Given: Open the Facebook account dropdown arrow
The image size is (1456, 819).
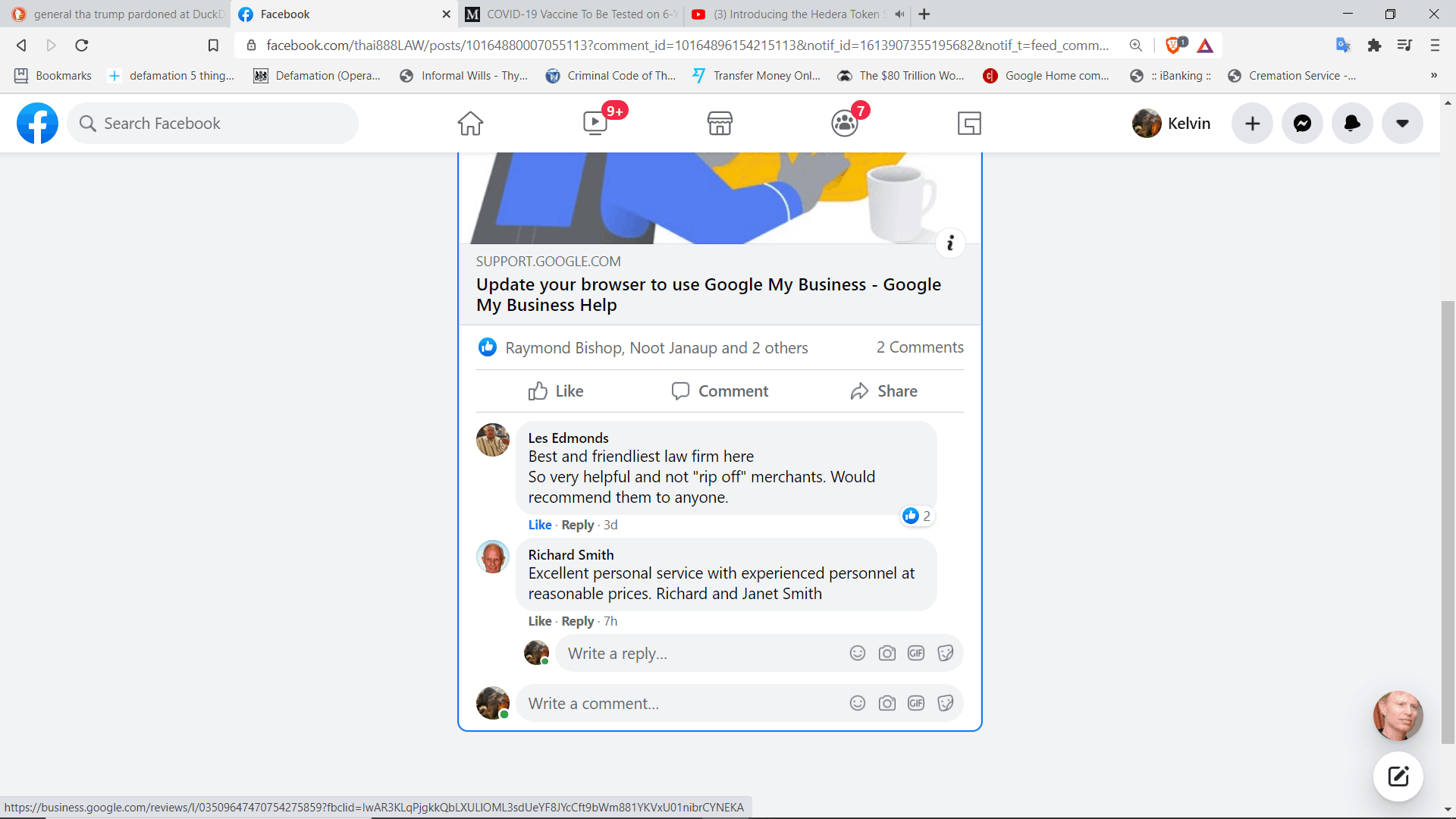Looking at the screenshot, I should (1402, 123).
